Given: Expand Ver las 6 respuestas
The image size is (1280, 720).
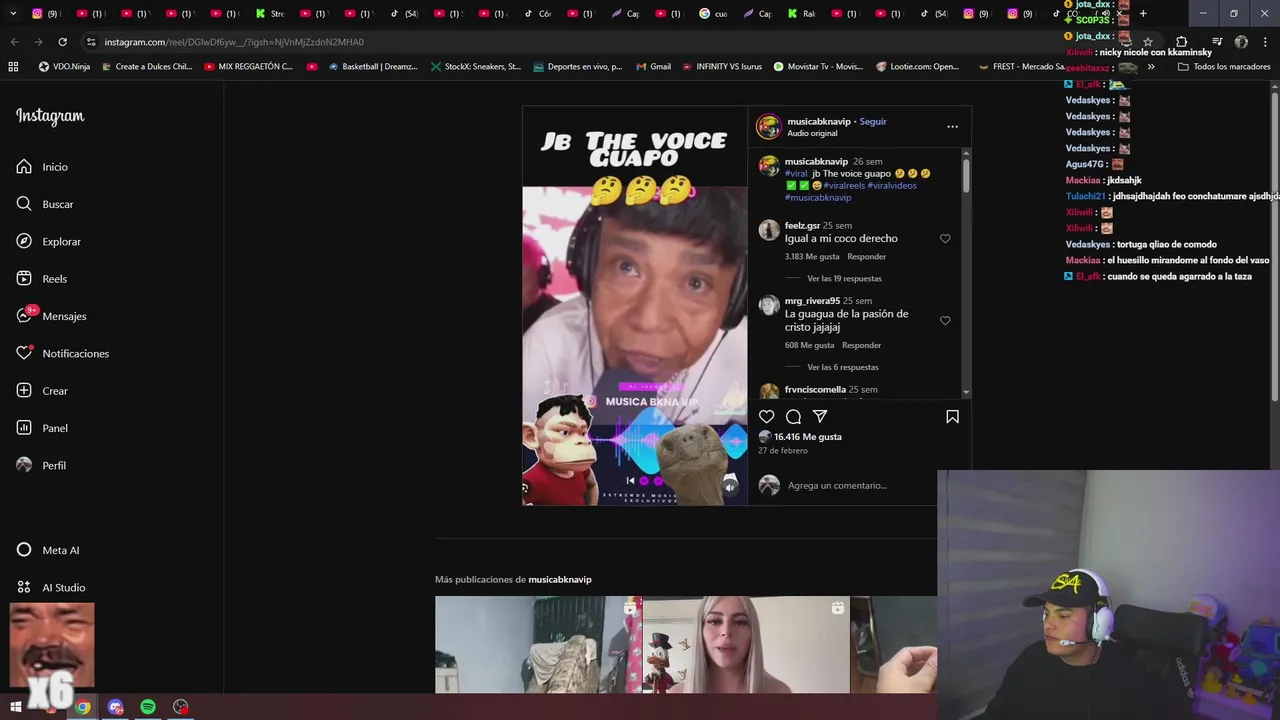Looking at the screenshot, I should (x=843, y=367).
